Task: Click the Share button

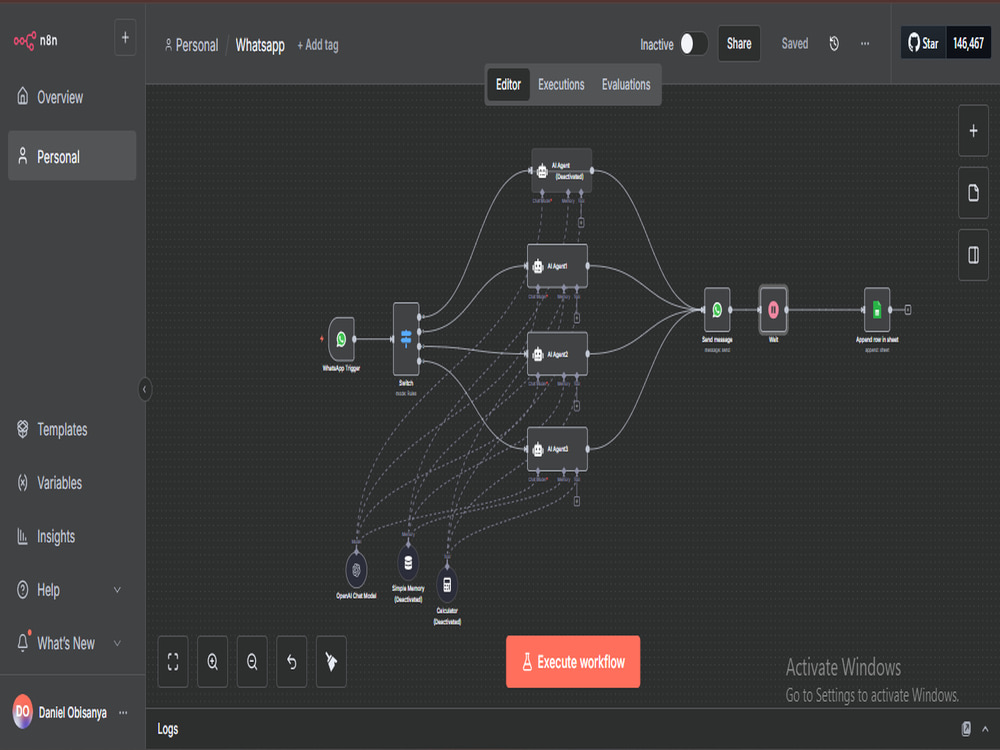Action: (x=739, y=43)
